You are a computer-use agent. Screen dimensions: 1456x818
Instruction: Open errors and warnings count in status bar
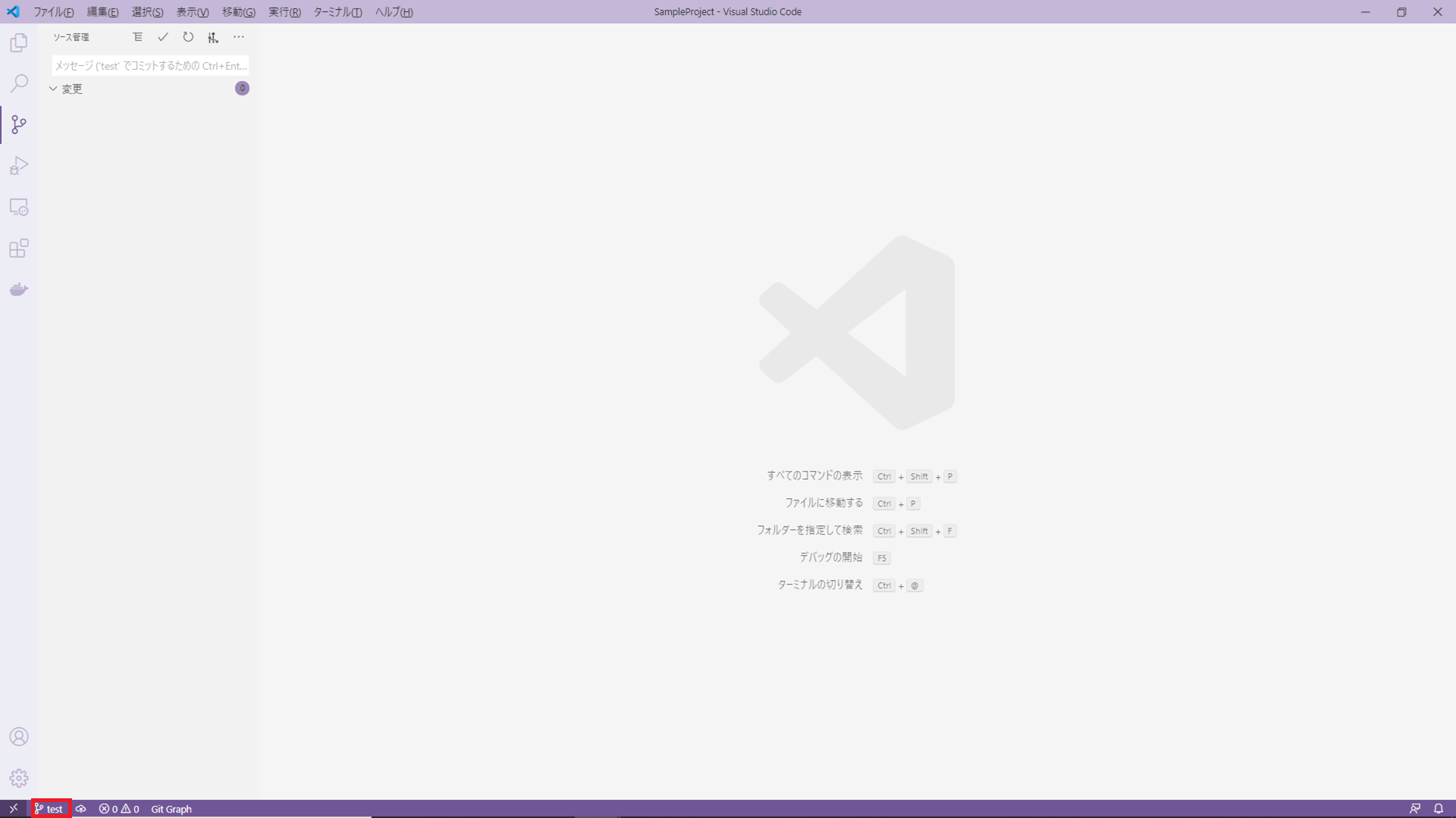coord(119,809)
